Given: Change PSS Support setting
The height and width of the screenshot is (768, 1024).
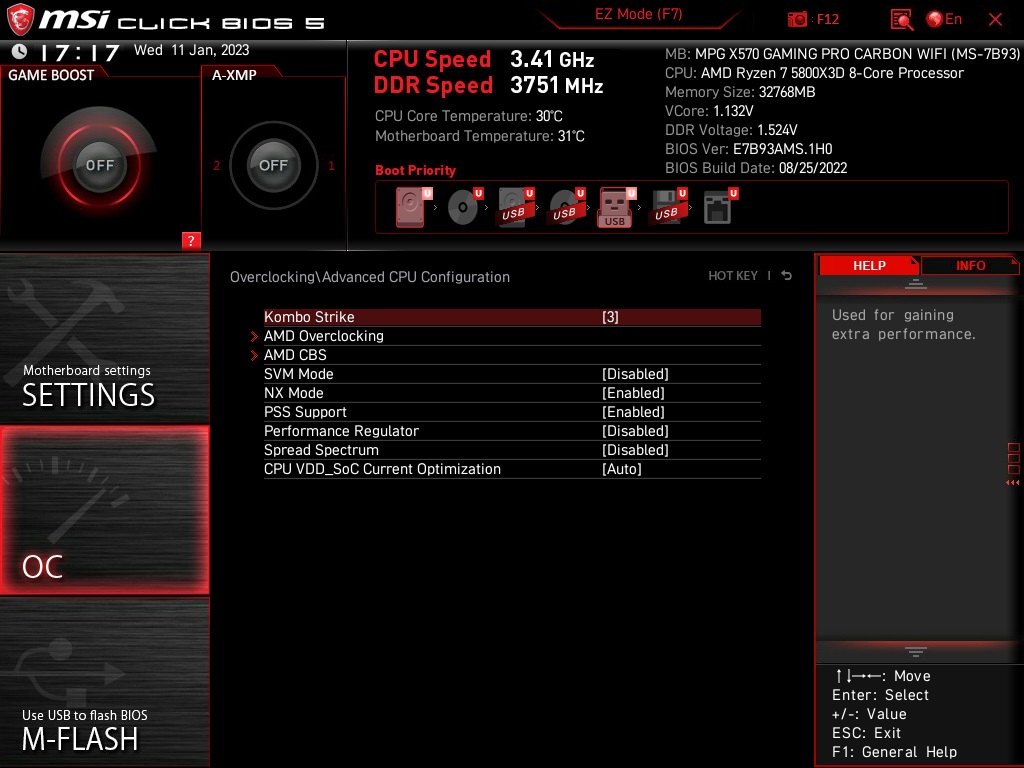Looking at the screenshot, I should 512,411.
